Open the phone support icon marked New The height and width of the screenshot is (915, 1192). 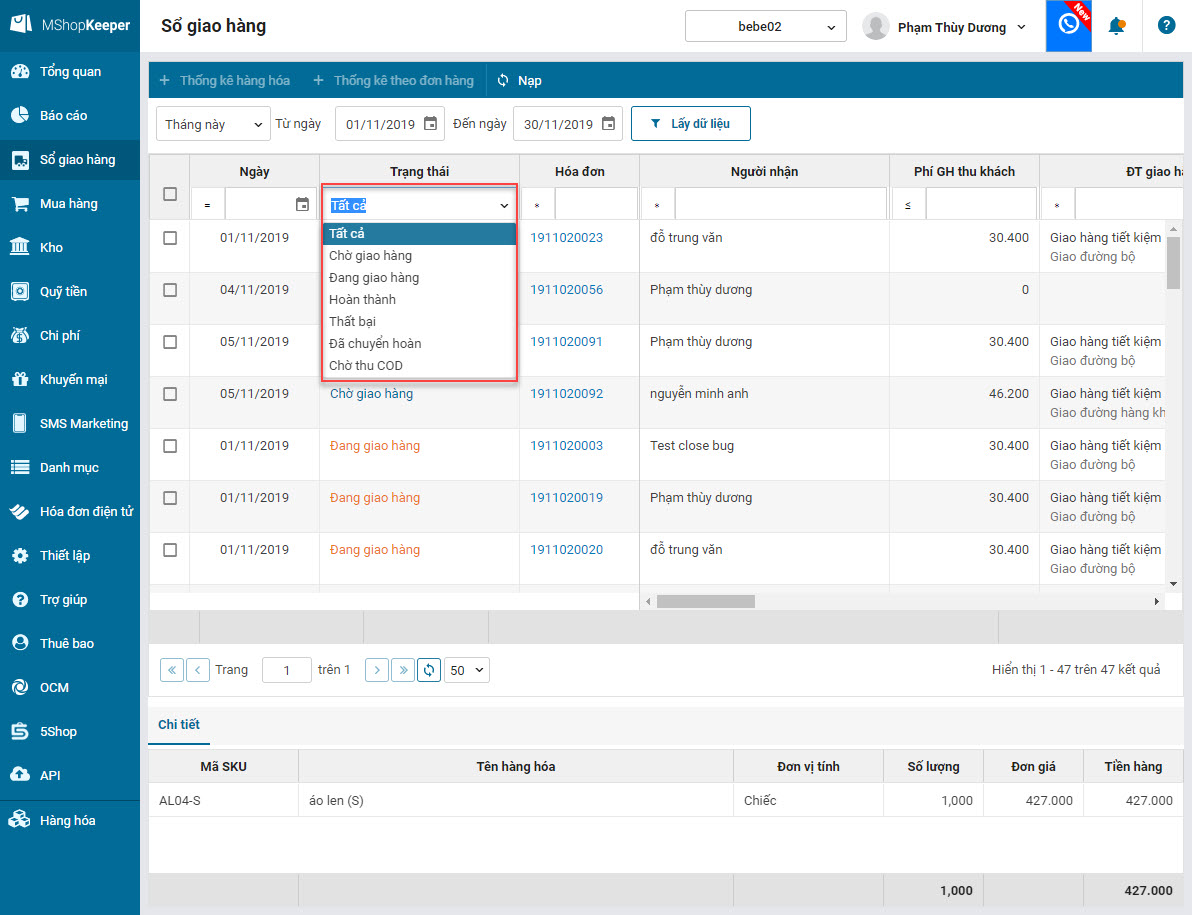point(1068,25)
